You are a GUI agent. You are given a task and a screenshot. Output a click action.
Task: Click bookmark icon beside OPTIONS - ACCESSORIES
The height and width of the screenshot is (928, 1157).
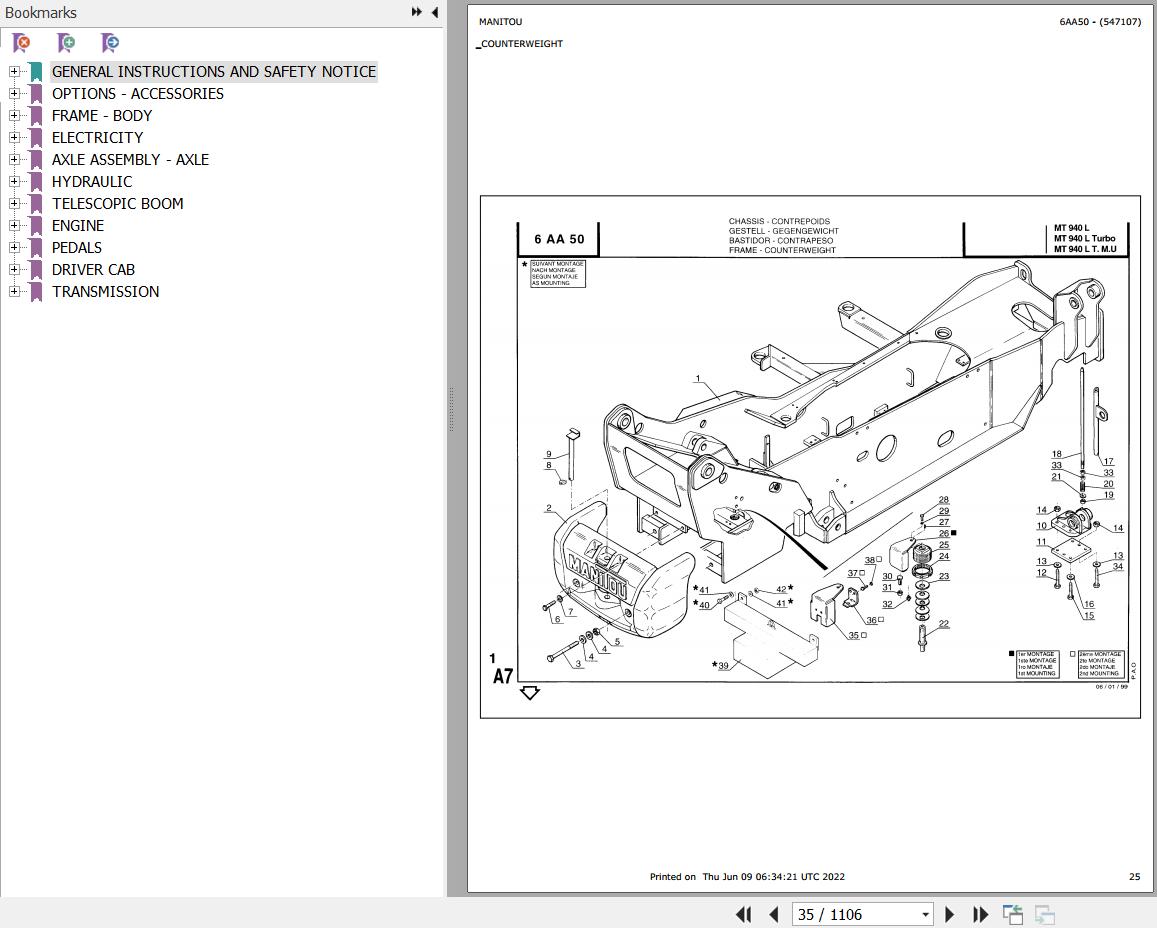36,94
